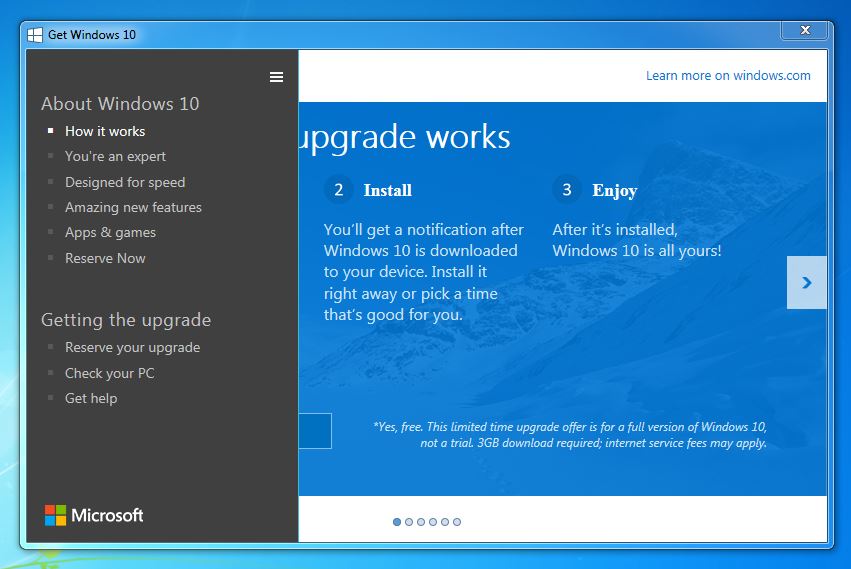
Task: Select You're an expert menu item
Action: tap(115, 156)
